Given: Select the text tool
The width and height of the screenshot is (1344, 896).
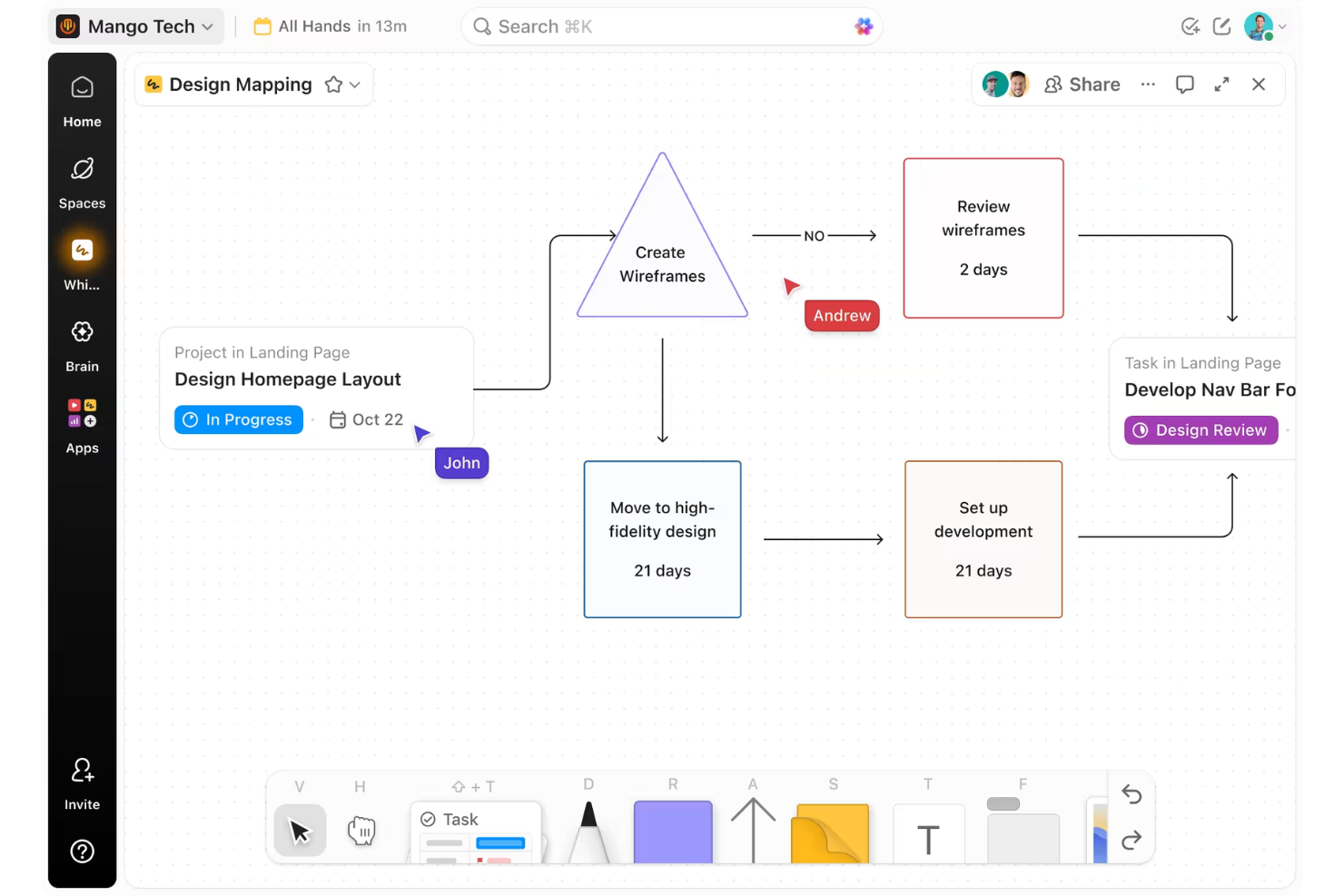Looking at the screenshot, I should click(928, 833).
